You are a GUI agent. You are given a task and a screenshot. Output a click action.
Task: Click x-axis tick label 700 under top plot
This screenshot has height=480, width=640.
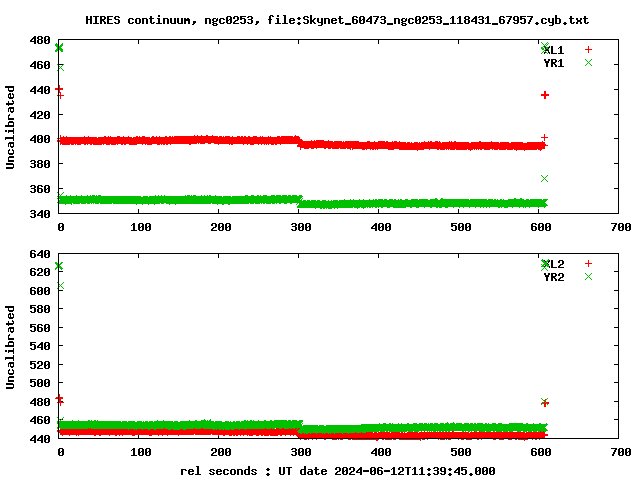[621, 227]
